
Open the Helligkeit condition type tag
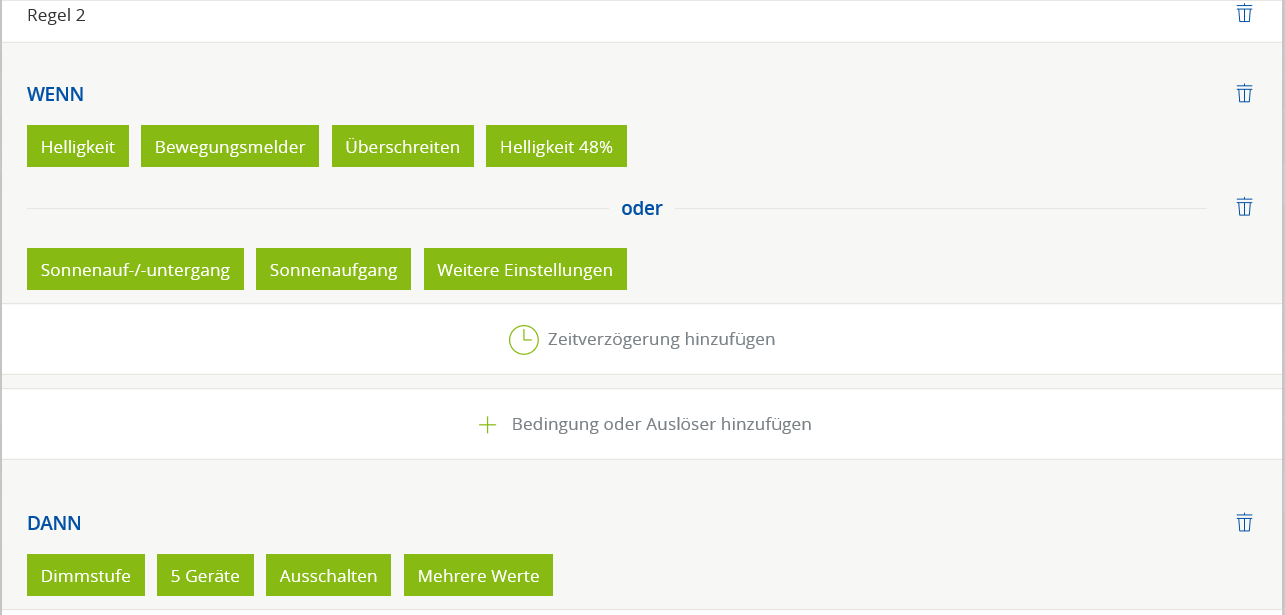[x=78, y=147]
